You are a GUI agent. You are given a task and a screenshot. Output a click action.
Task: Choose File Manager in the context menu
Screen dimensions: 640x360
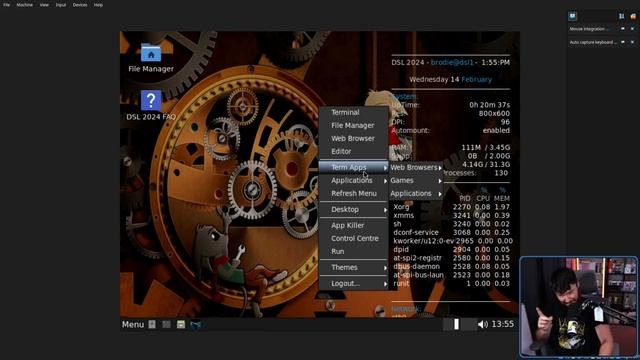coord(353,125)
